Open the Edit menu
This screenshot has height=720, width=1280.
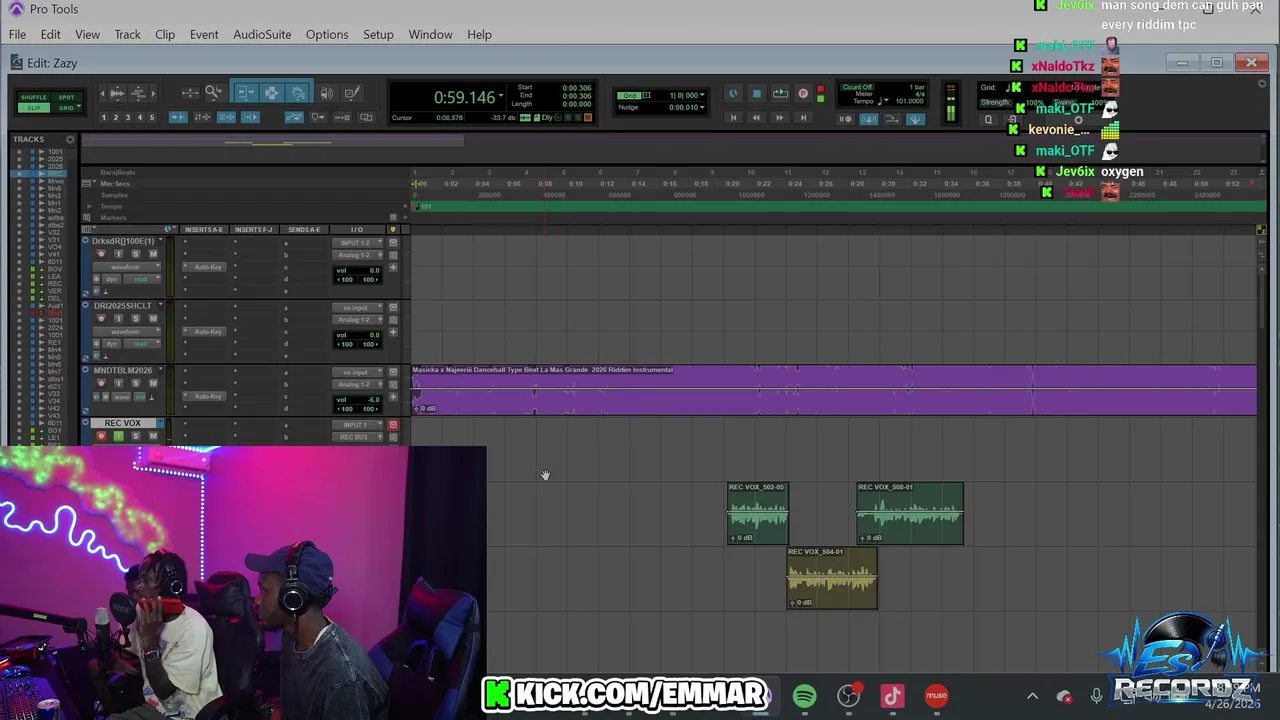coord(50,34)
